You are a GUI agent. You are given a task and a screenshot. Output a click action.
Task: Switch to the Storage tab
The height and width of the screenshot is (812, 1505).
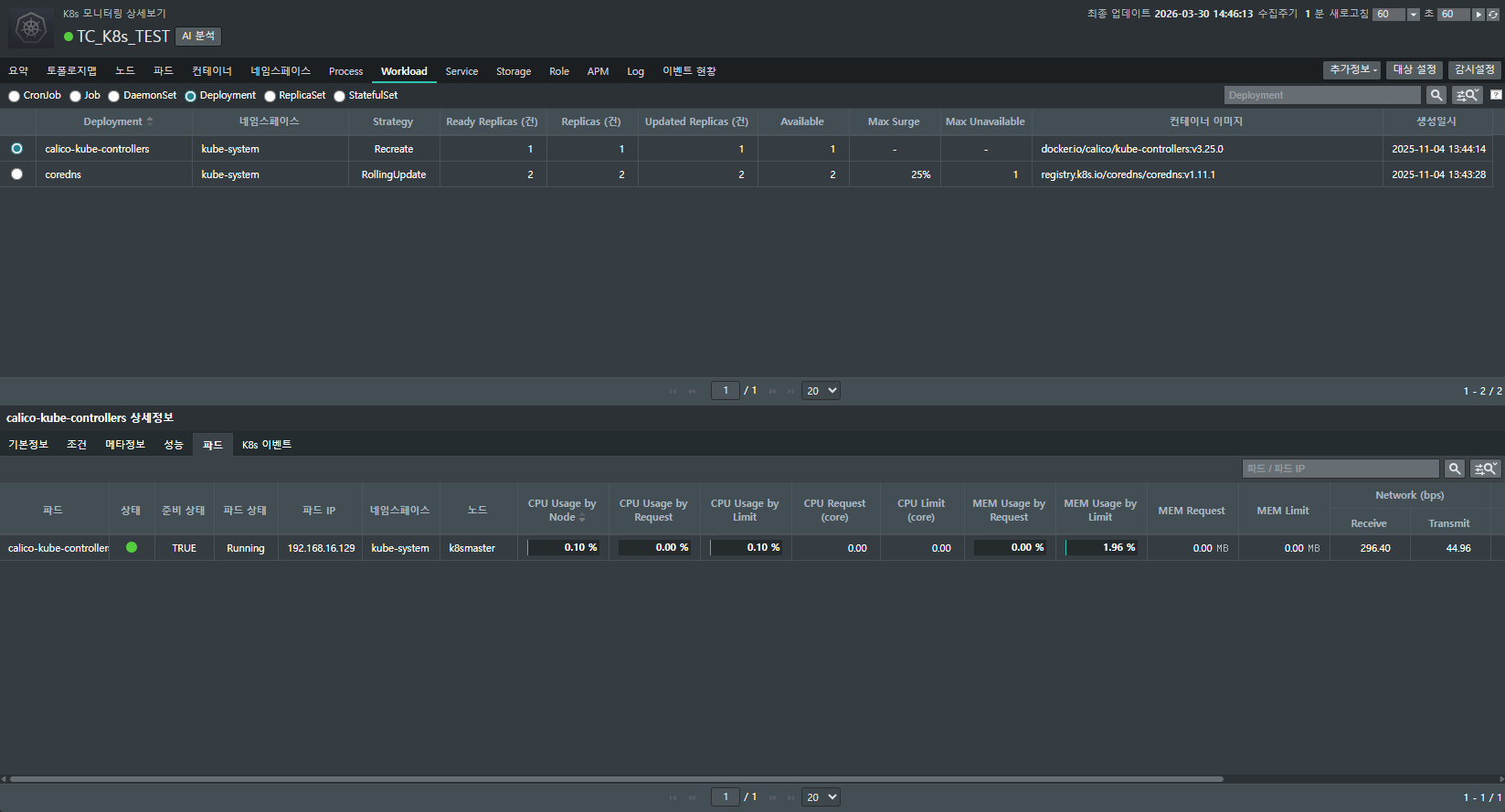tap(514, 71)
